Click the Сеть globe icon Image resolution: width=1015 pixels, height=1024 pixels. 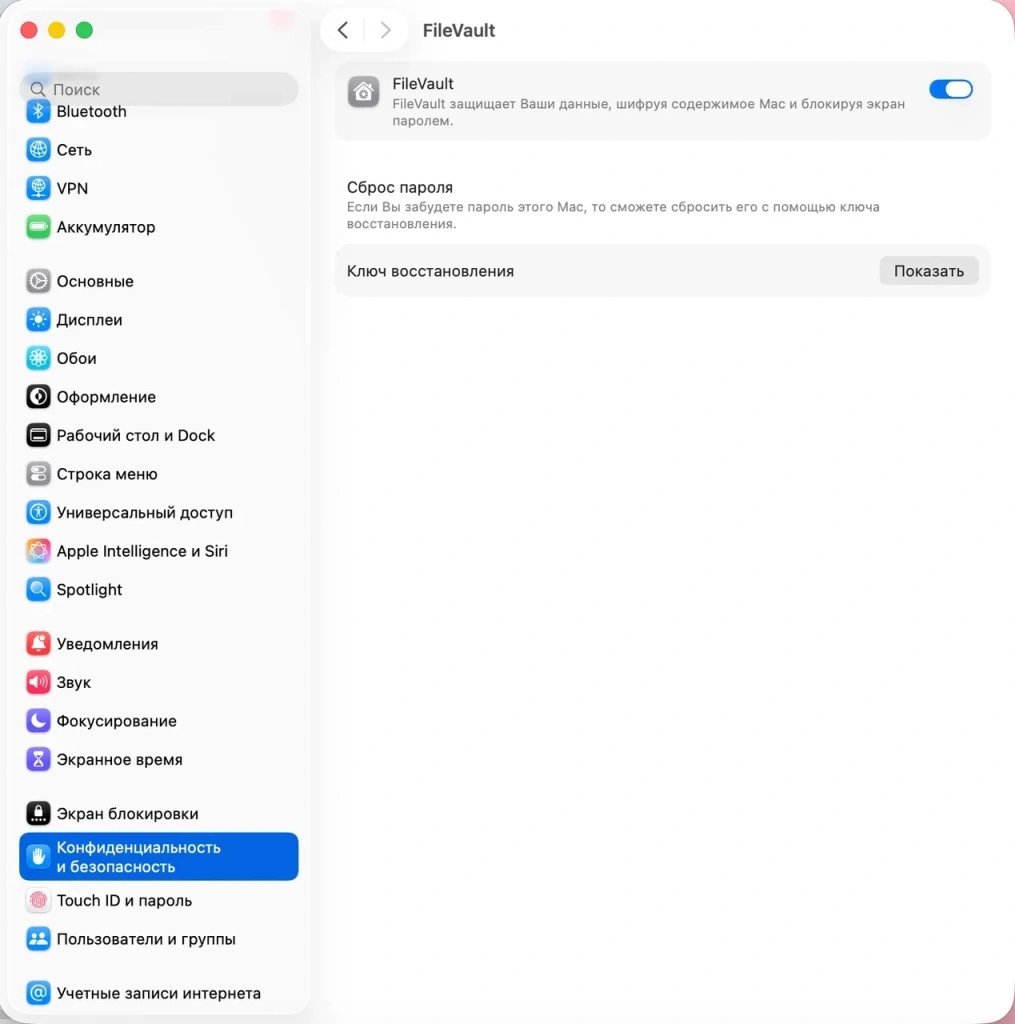[38, 150]
